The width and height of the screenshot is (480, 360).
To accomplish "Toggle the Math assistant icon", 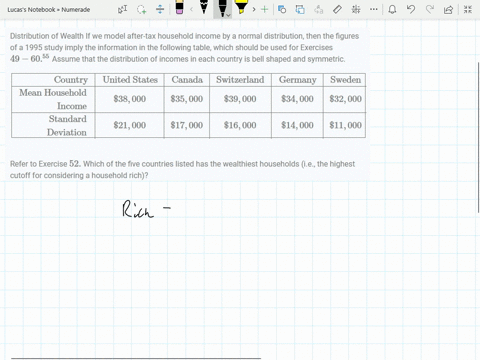I will (x=356, y=9).
